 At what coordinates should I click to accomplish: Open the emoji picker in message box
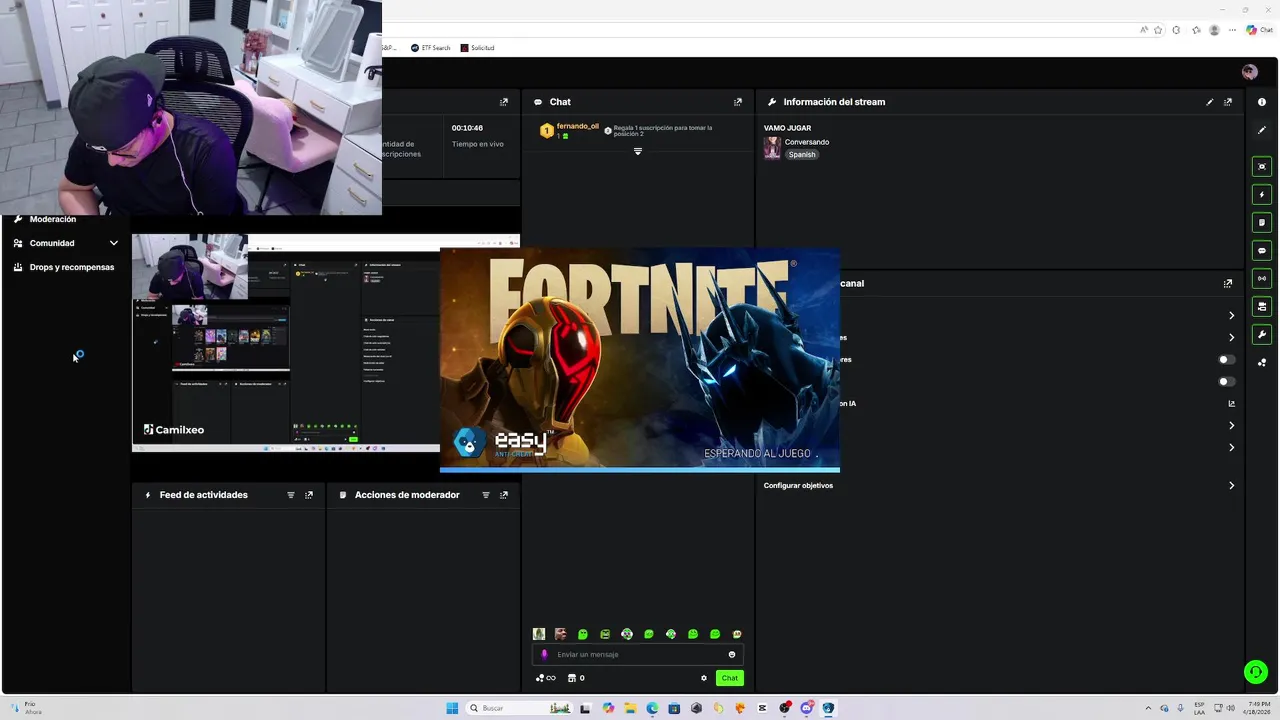point(732,655)
